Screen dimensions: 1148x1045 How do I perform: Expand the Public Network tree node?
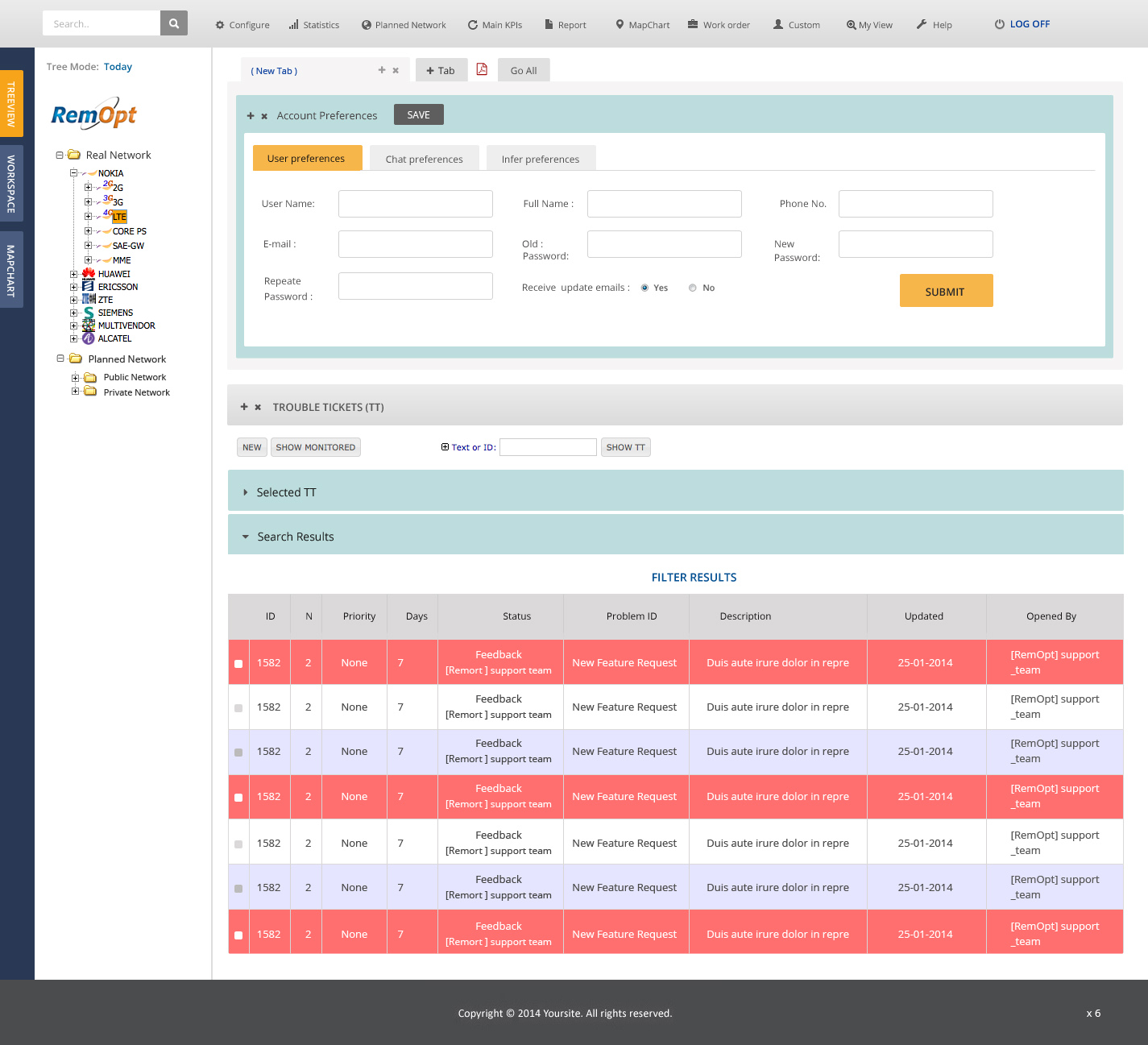[x=75, y=377]
